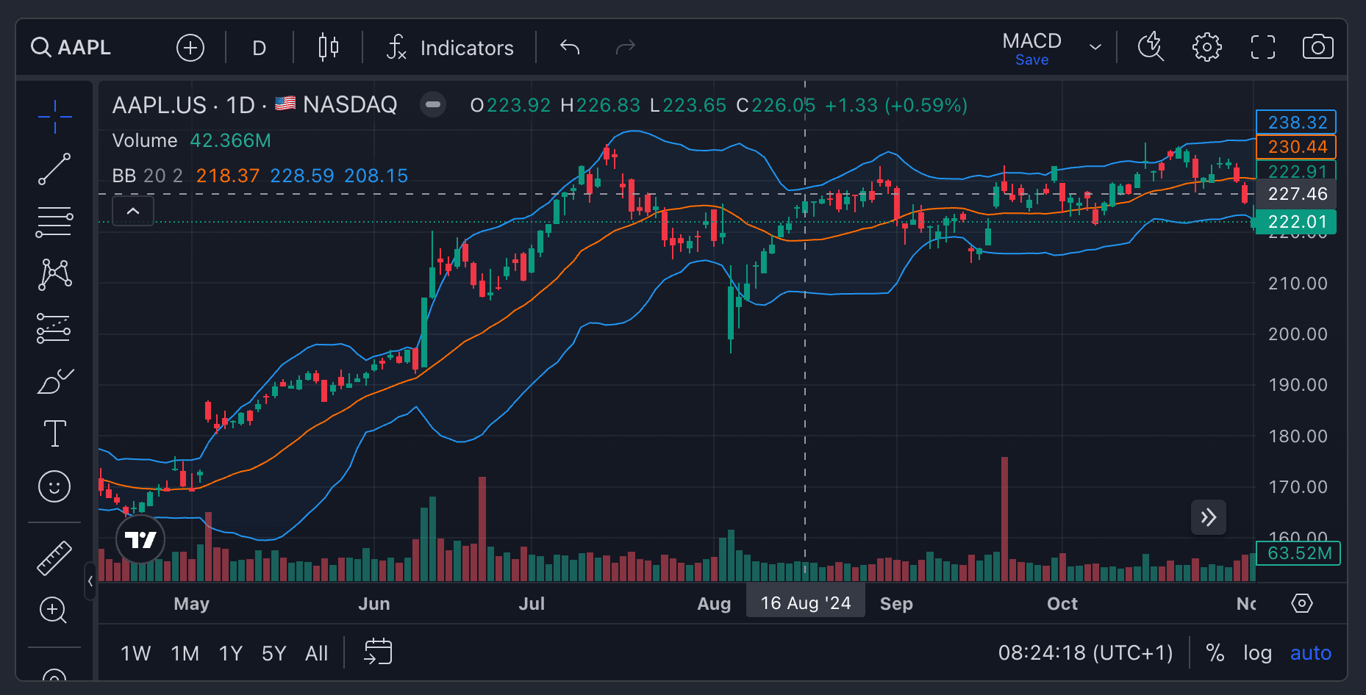Enter fullscreen chart mode

coord(1263,47)
